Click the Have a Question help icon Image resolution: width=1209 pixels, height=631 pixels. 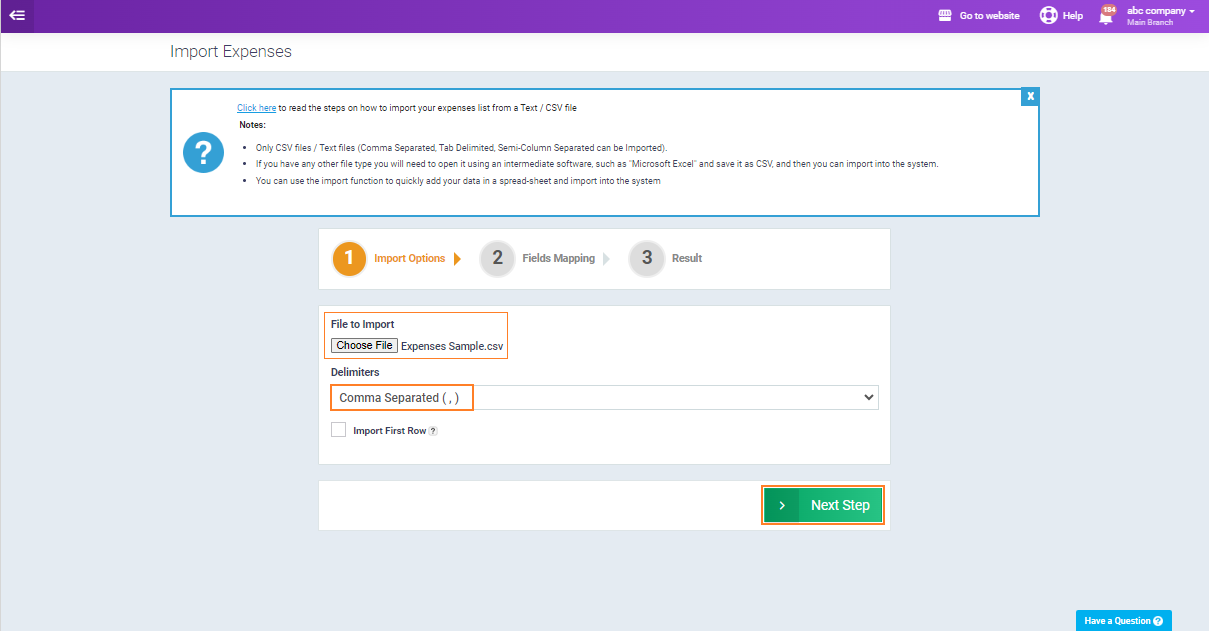tap(1157, 621)
